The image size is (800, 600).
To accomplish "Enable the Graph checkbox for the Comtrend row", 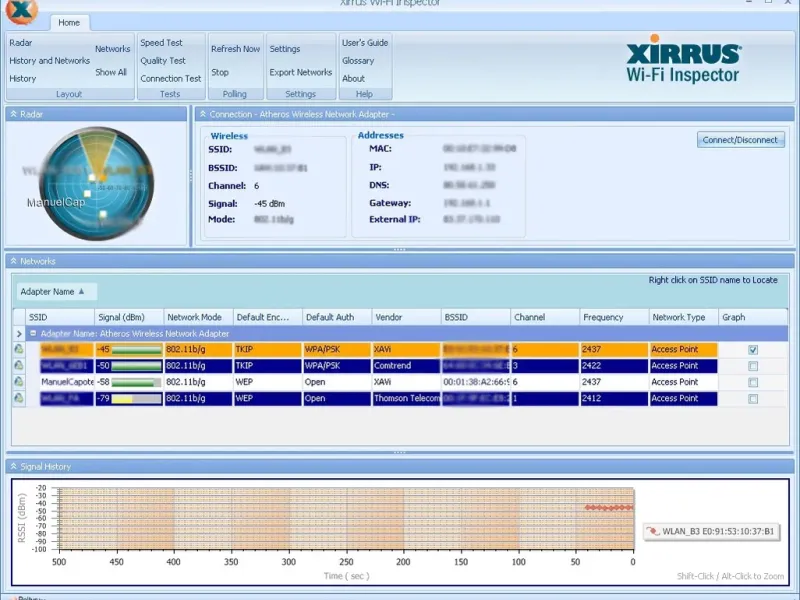I will [753, 366].
